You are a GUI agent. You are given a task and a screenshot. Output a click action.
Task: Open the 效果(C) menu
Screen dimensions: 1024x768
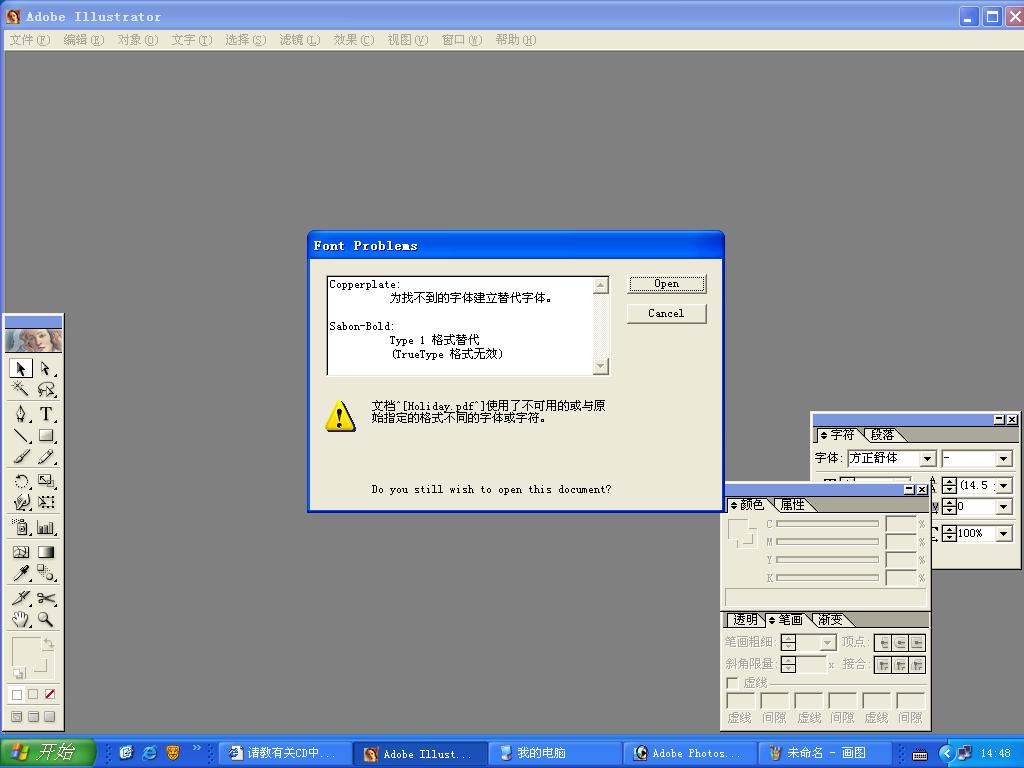pos(354,40)
